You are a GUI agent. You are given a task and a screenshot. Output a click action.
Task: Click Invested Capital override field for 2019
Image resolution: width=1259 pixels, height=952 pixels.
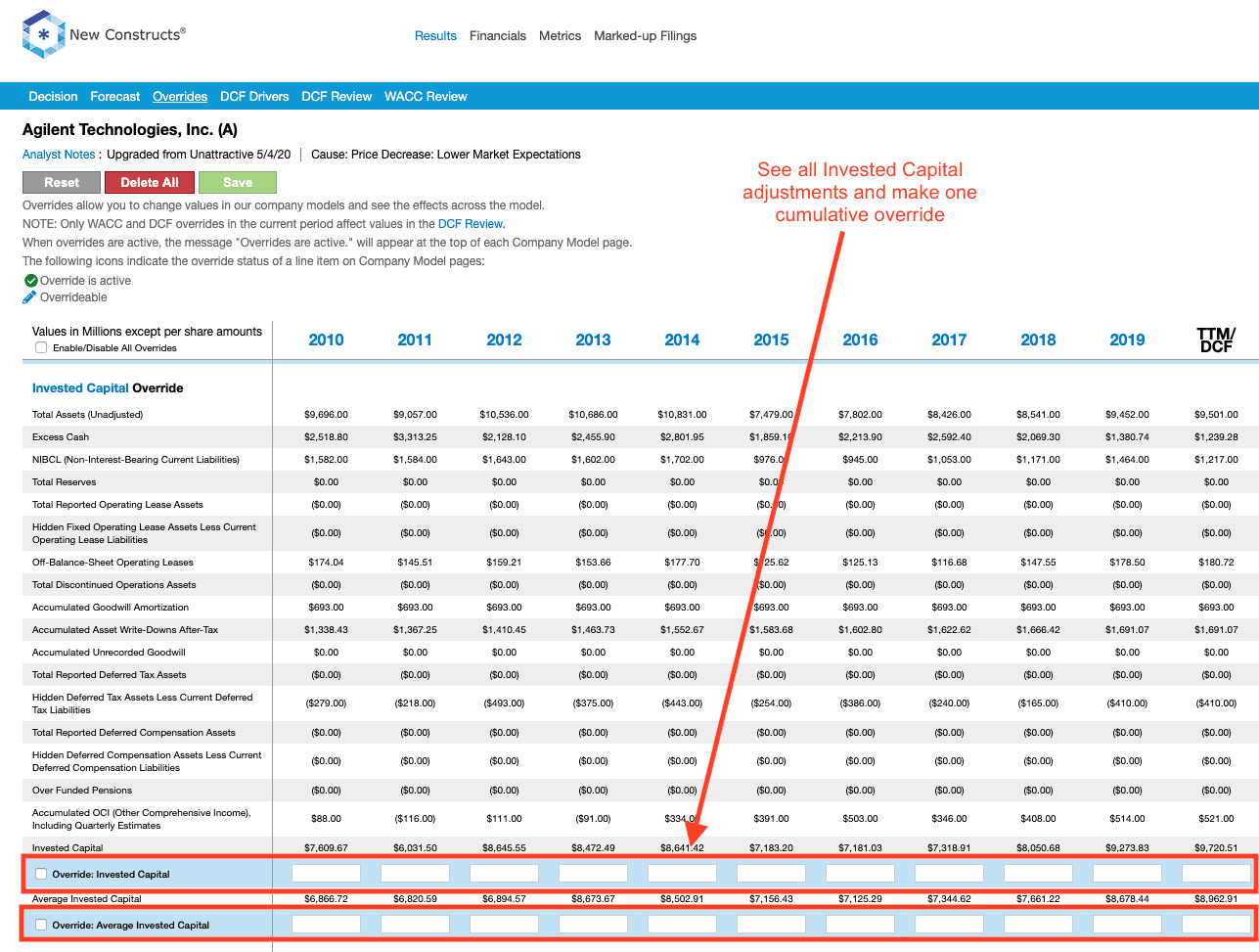point(1127,873)
